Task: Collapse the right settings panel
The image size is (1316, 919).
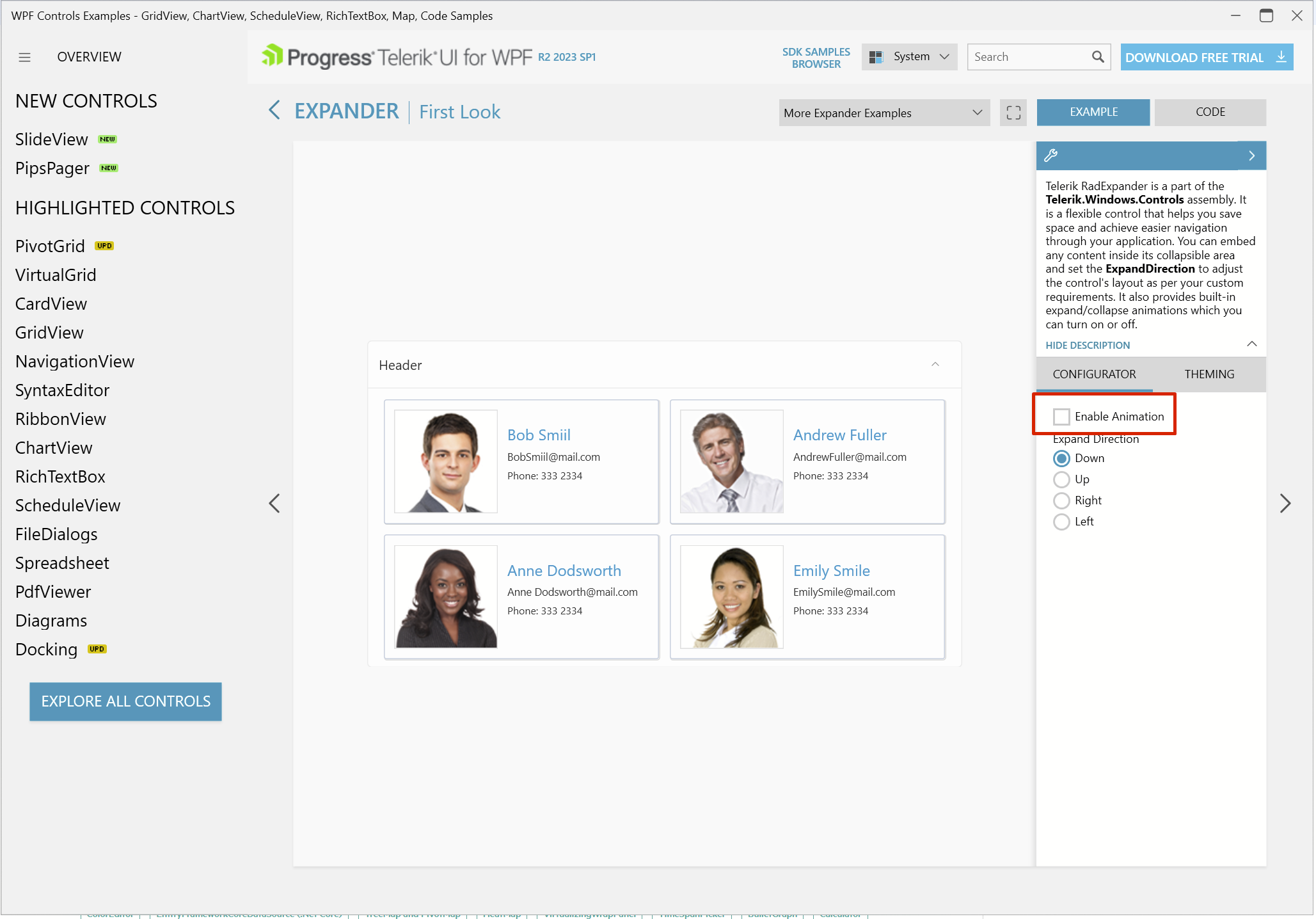Action: tap(1285, 503)
